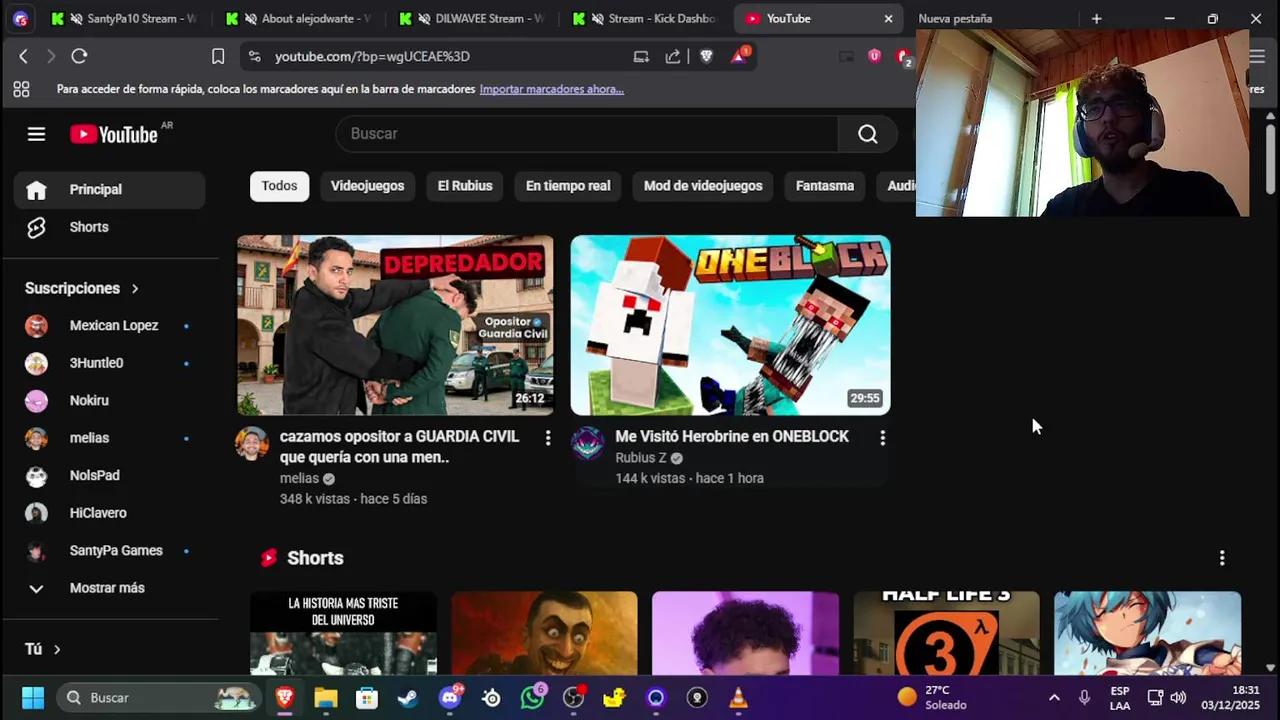Open Brave Shields lion icon

pyautogui.click(x=706, y=57)
